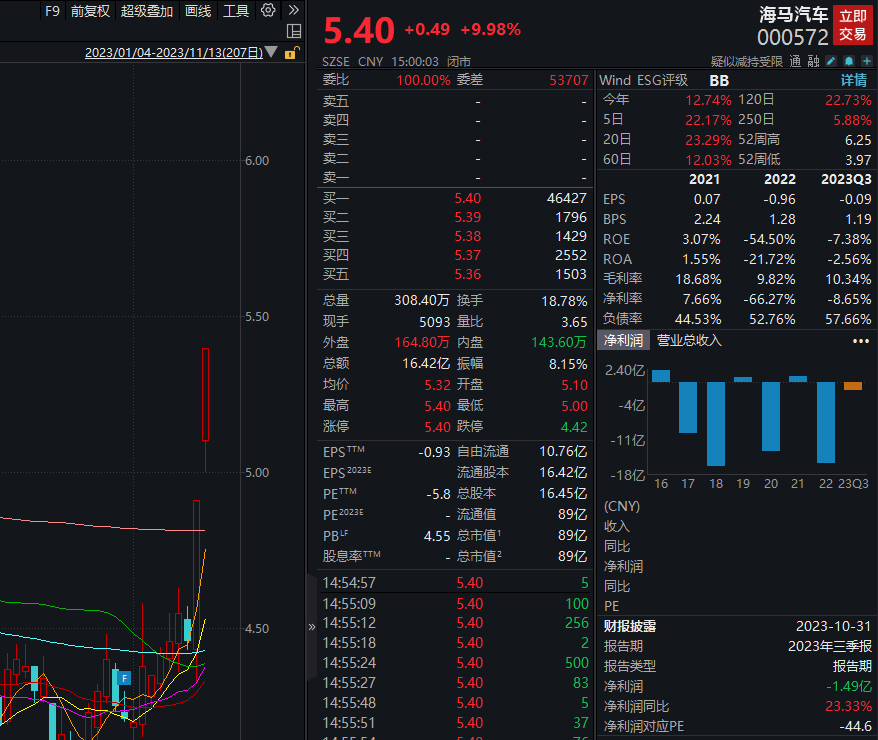Viewport: 878px width, 740px height.
Task: Click the 买五 bid price 5.36
Action: [468, 274]
